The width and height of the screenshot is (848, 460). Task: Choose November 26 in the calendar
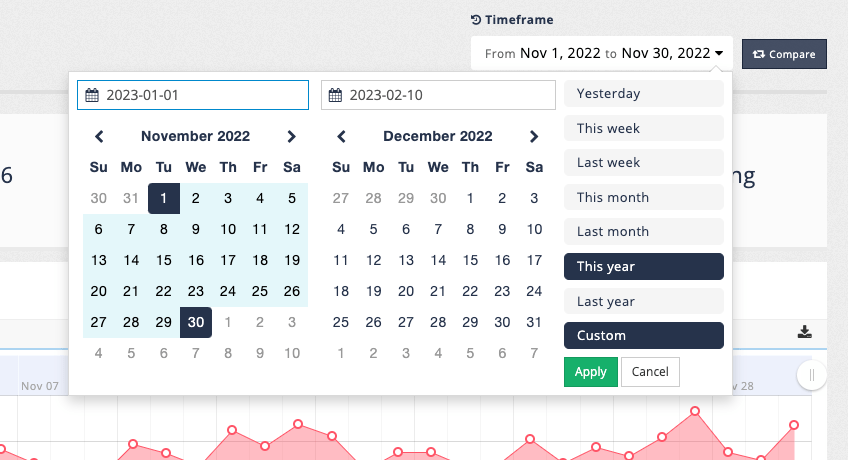pyautogui.click(x=292, y=291)
